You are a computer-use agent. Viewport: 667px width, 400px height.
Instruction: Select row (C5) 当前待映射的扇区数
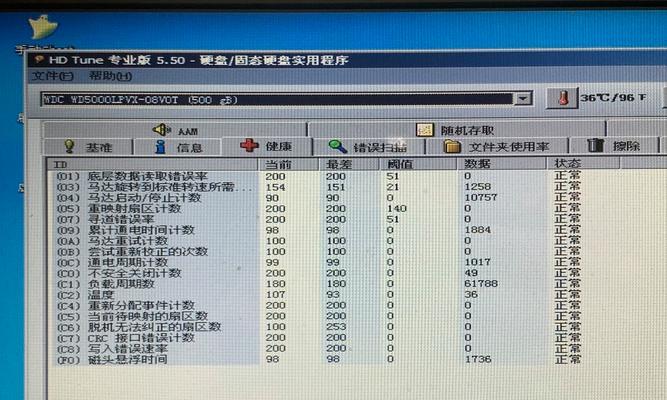pyautogui.click(x=319, y=316)
